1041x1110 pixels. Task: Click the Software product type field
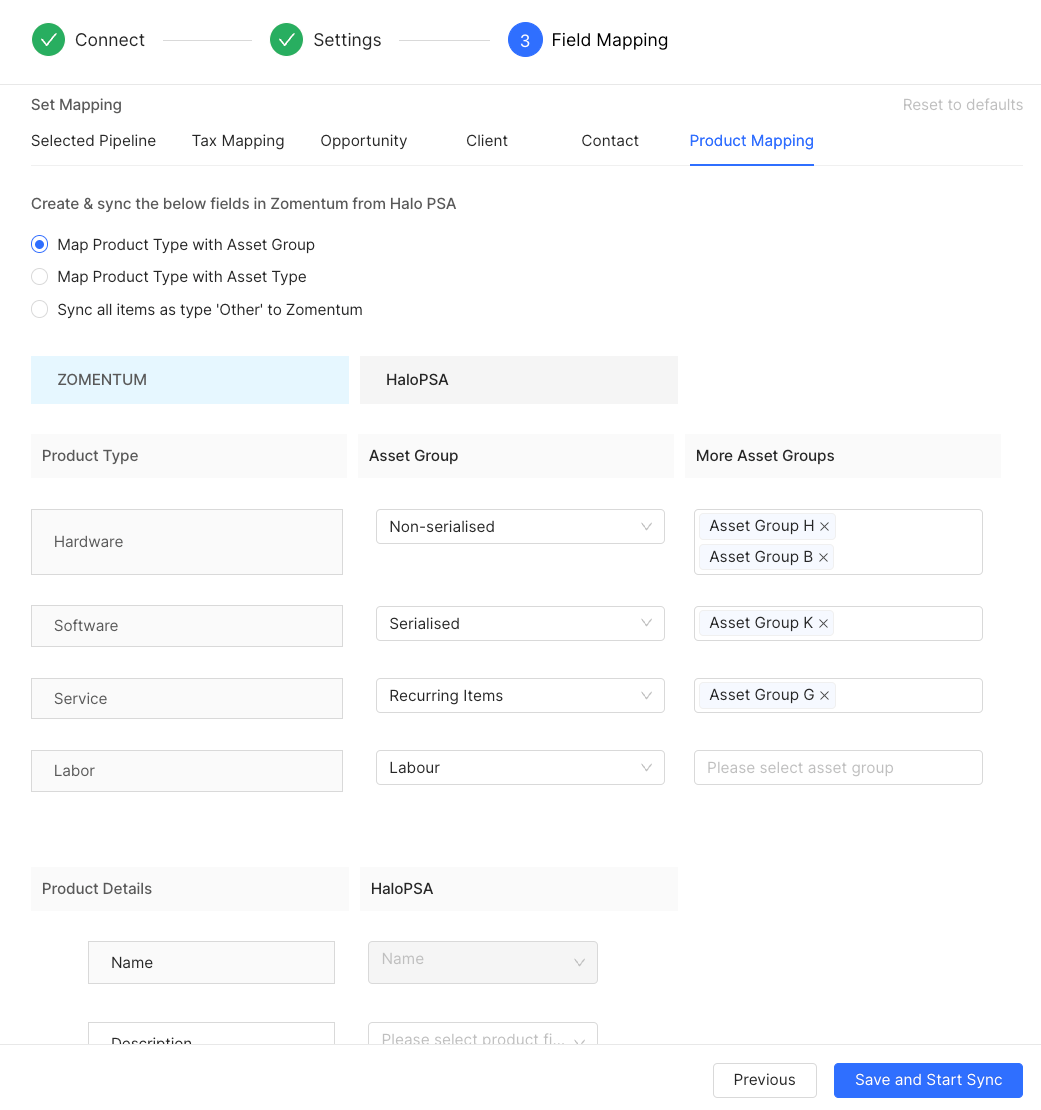[187, 626]
